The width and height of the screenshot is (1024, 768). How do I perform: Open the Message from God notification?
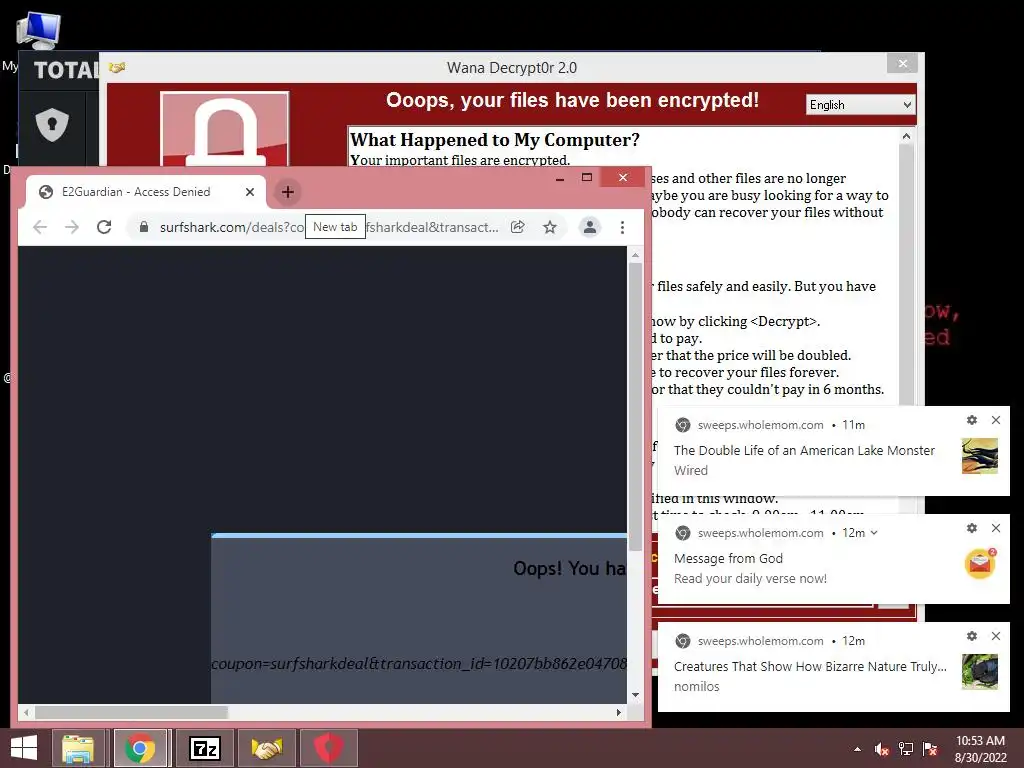(833, 559)
